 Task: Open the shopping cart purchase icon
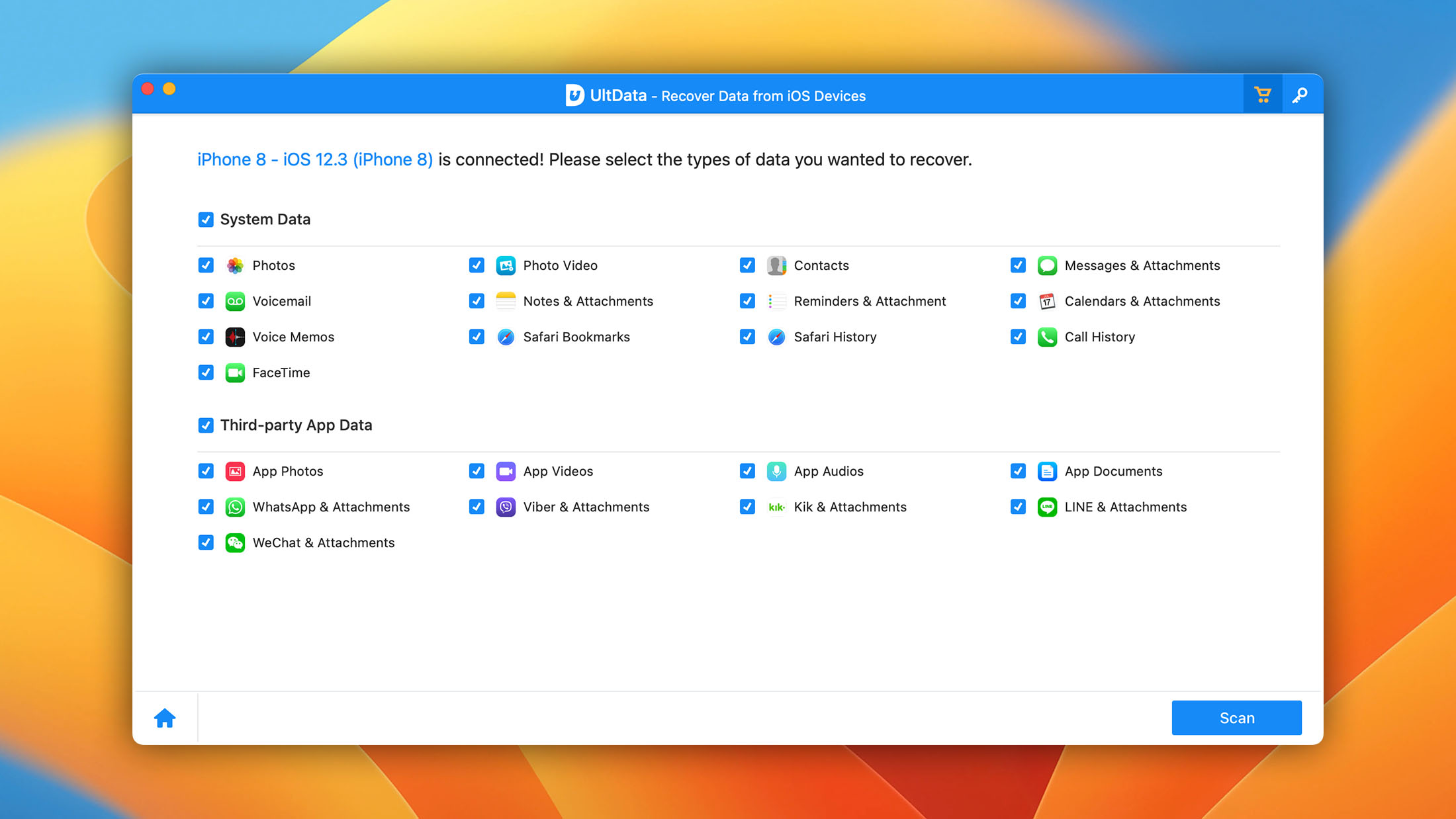1263,95
